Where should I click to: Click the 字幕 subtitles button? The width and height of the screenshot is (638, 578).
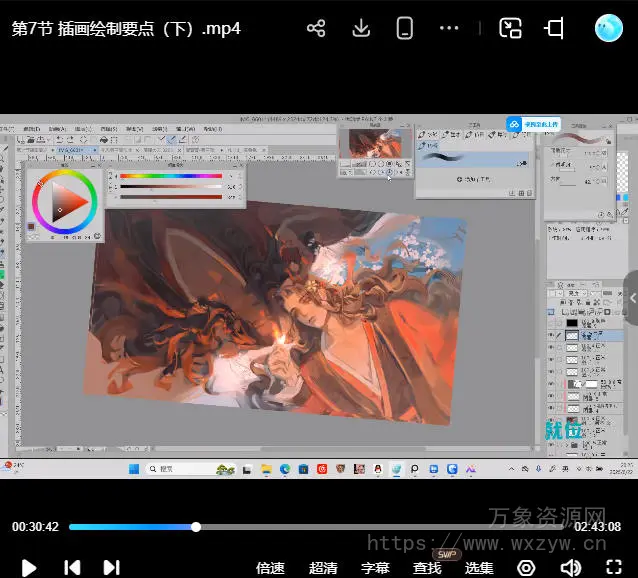(375, 568)
